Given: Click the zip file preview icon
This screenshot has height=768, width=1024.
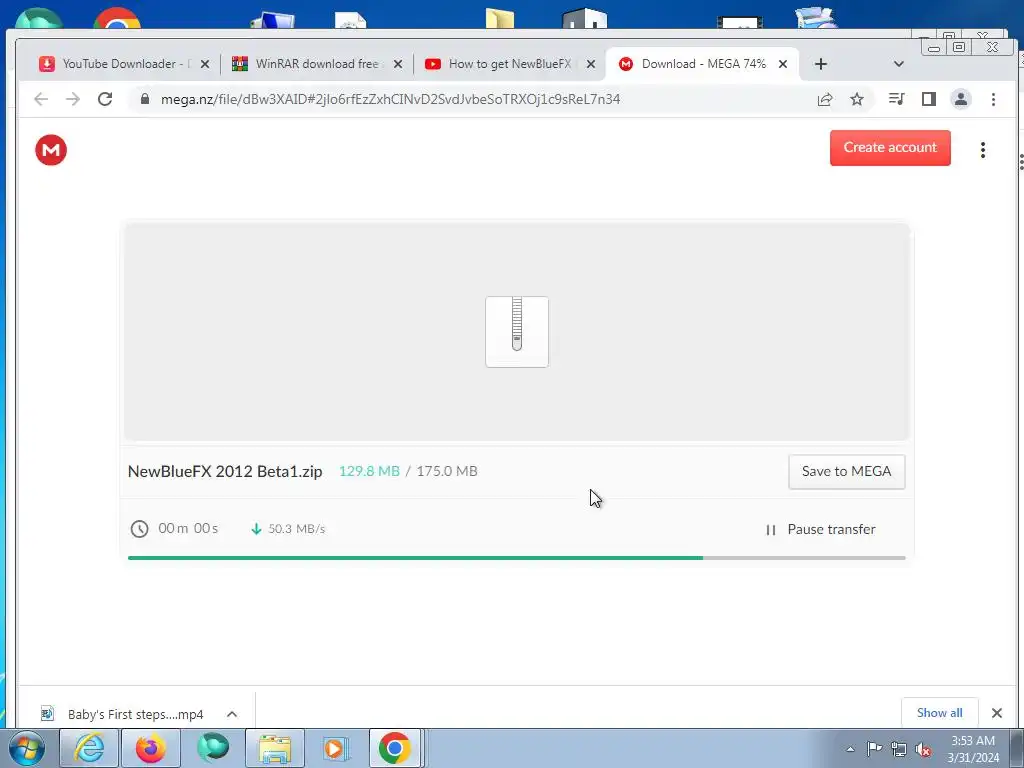Looking at the screenshot, I should [x=517, y=332].
